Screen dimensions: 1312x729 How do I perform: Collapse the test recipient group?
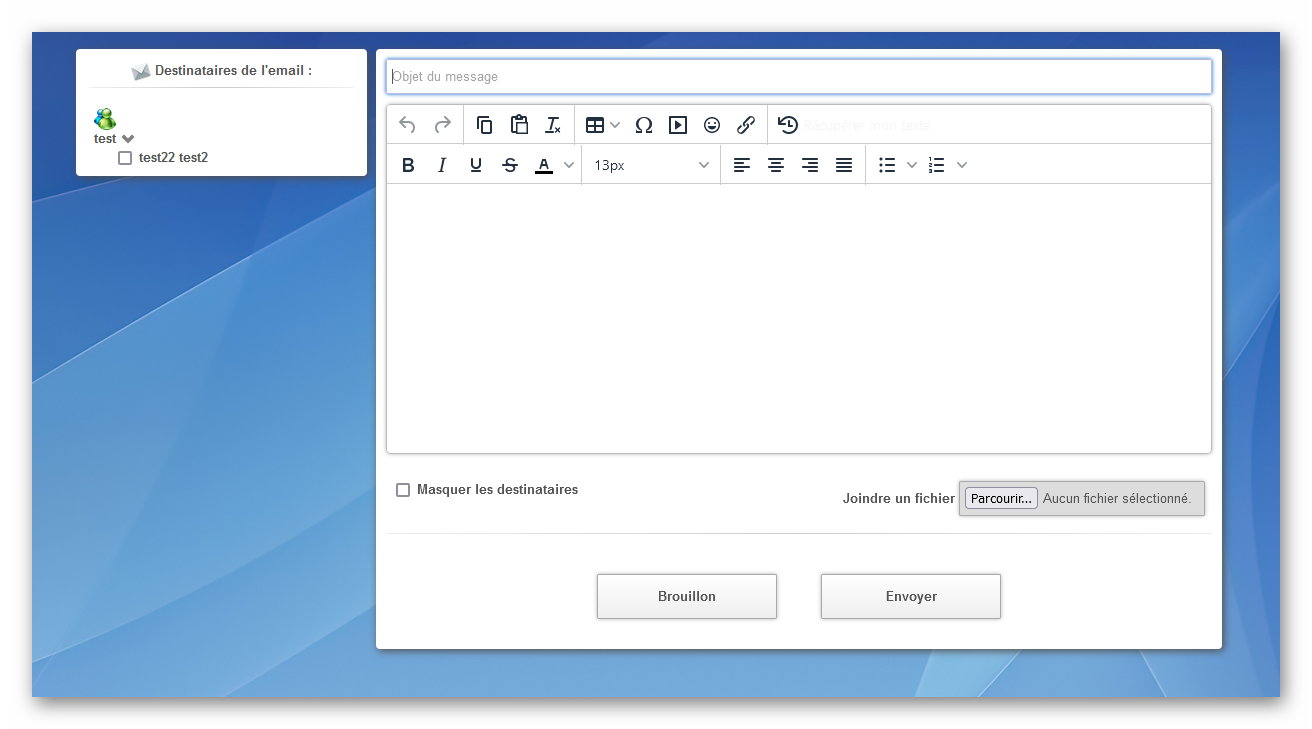(128, 139)
